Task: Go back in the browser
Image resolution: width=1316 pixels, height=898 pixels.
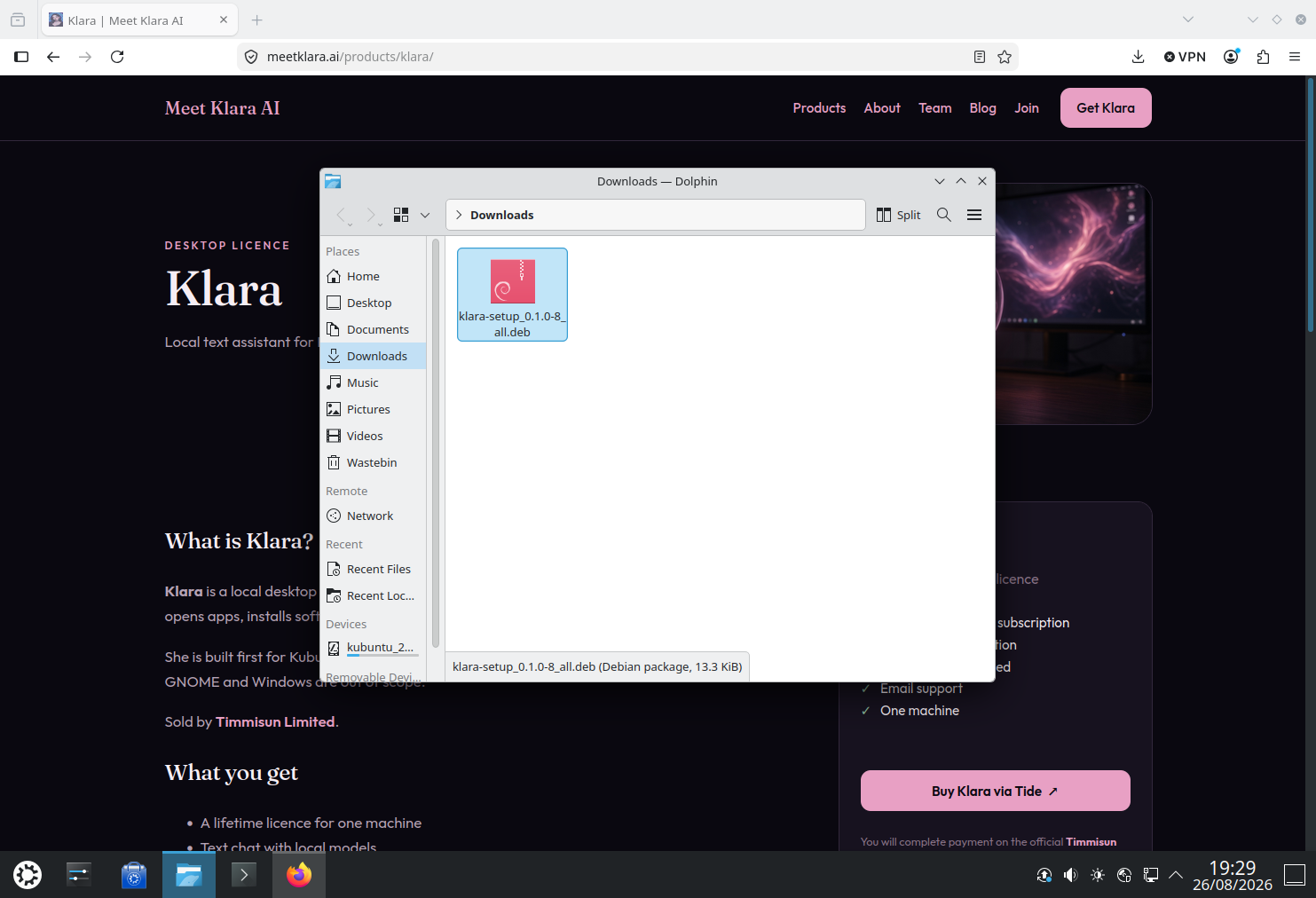Action: [53, 57]
